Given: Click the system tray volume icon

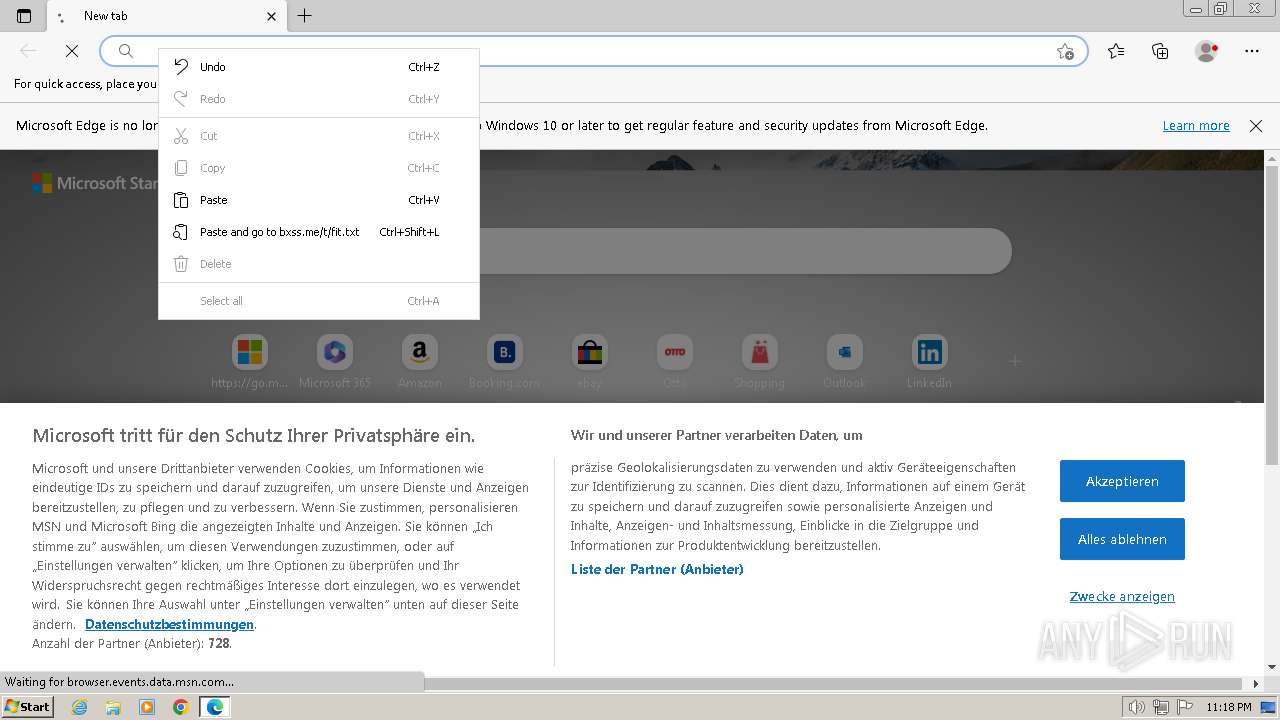Looking at the screenshot, I should coord(1136,707).
